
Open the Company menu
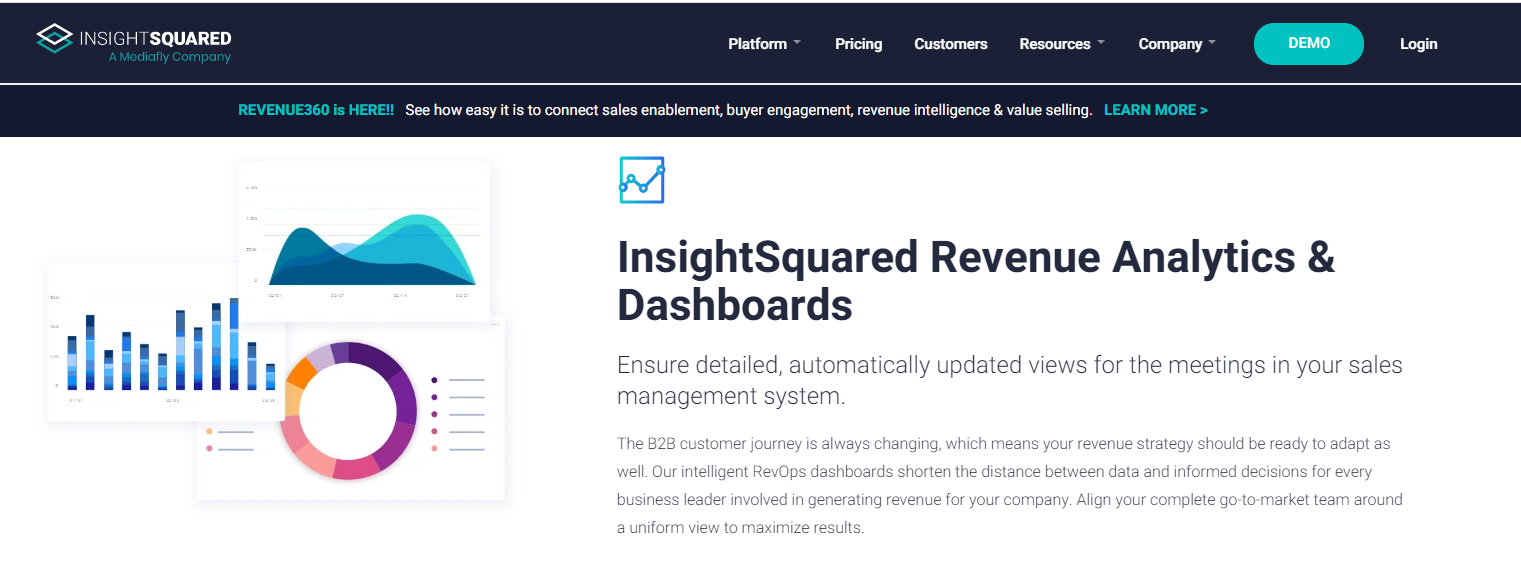[x=1170, y=44]
